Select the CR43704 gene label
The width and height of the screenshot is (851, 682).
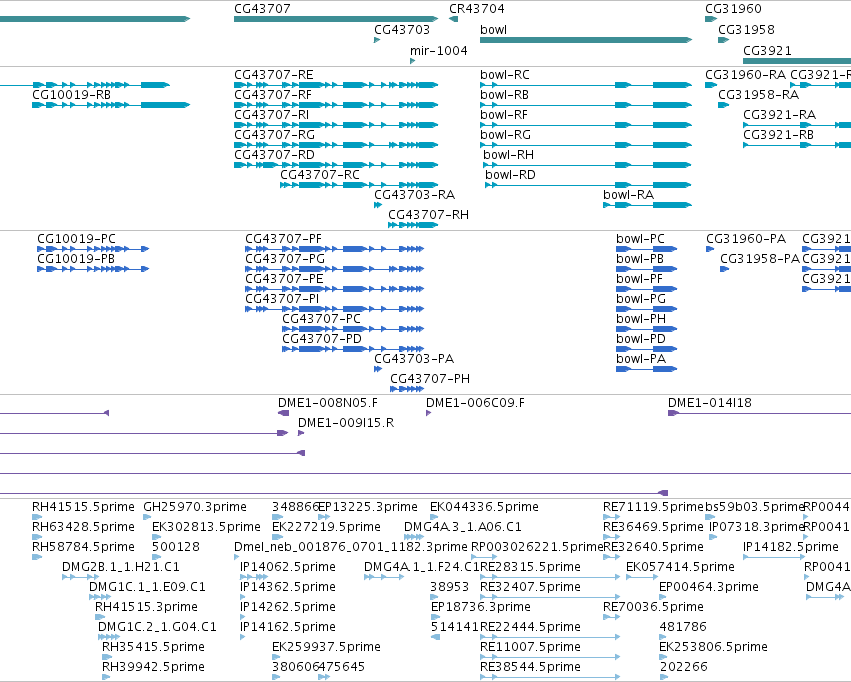tap(477, 9)
